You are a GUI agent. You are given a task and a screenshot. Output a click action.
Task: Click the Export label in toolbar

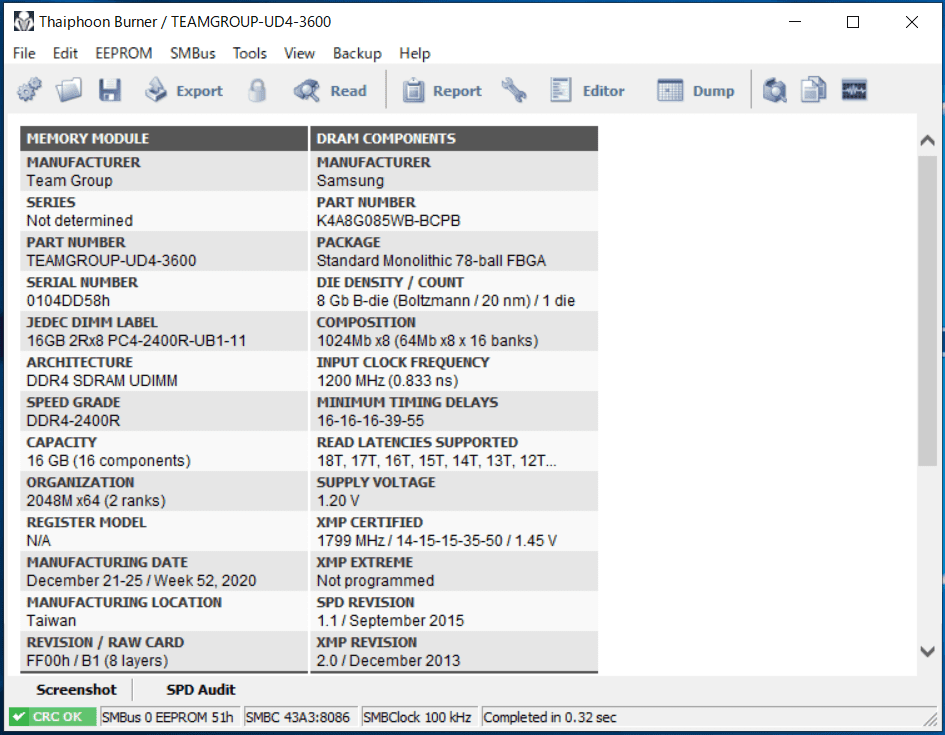199,91
